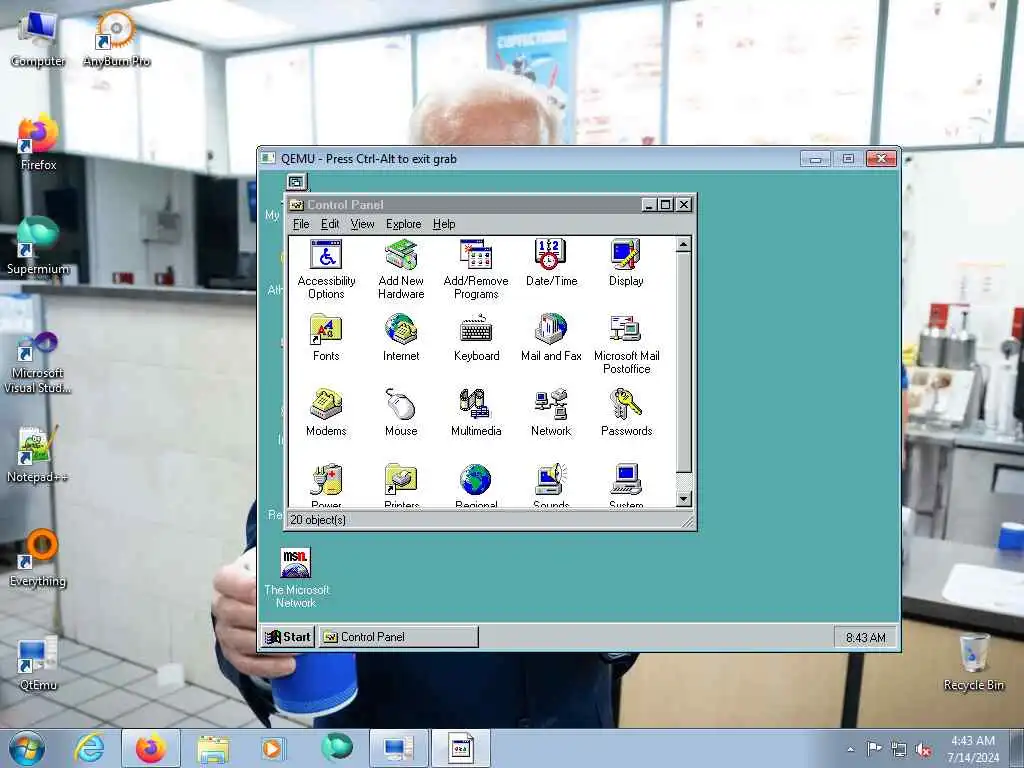Image resolution: width=1024 pixels, height=768 pixels.
Task: Open the Computer desktop icon
Action: (x=38, y=39)
